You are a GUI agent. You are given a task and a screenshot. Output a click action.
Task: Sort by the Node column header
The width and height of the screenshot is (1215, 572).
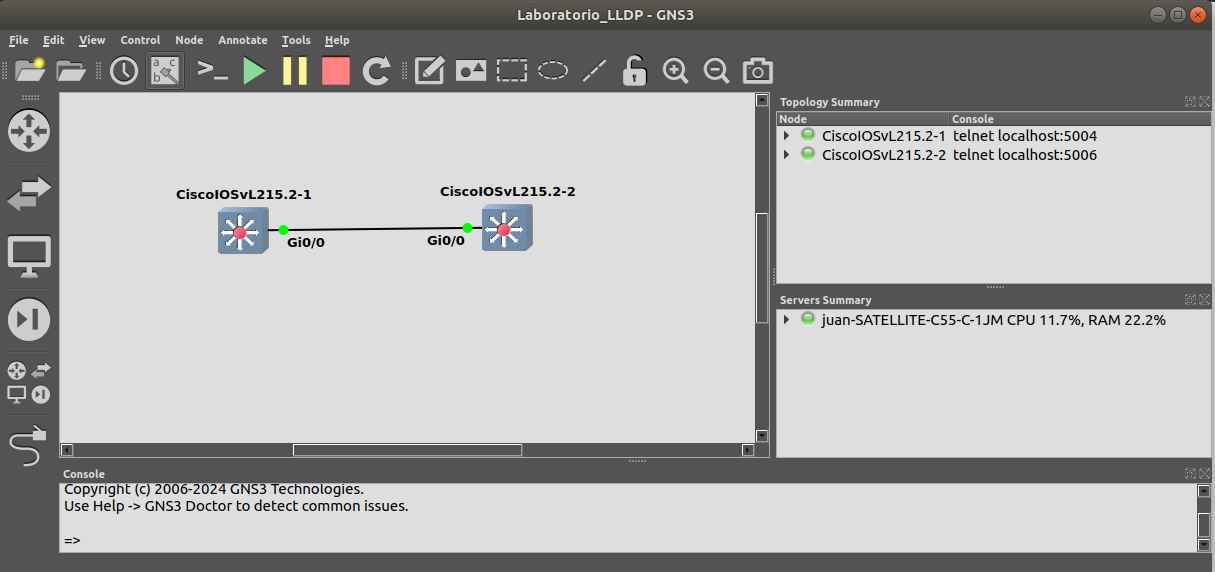tap(863, 119)
